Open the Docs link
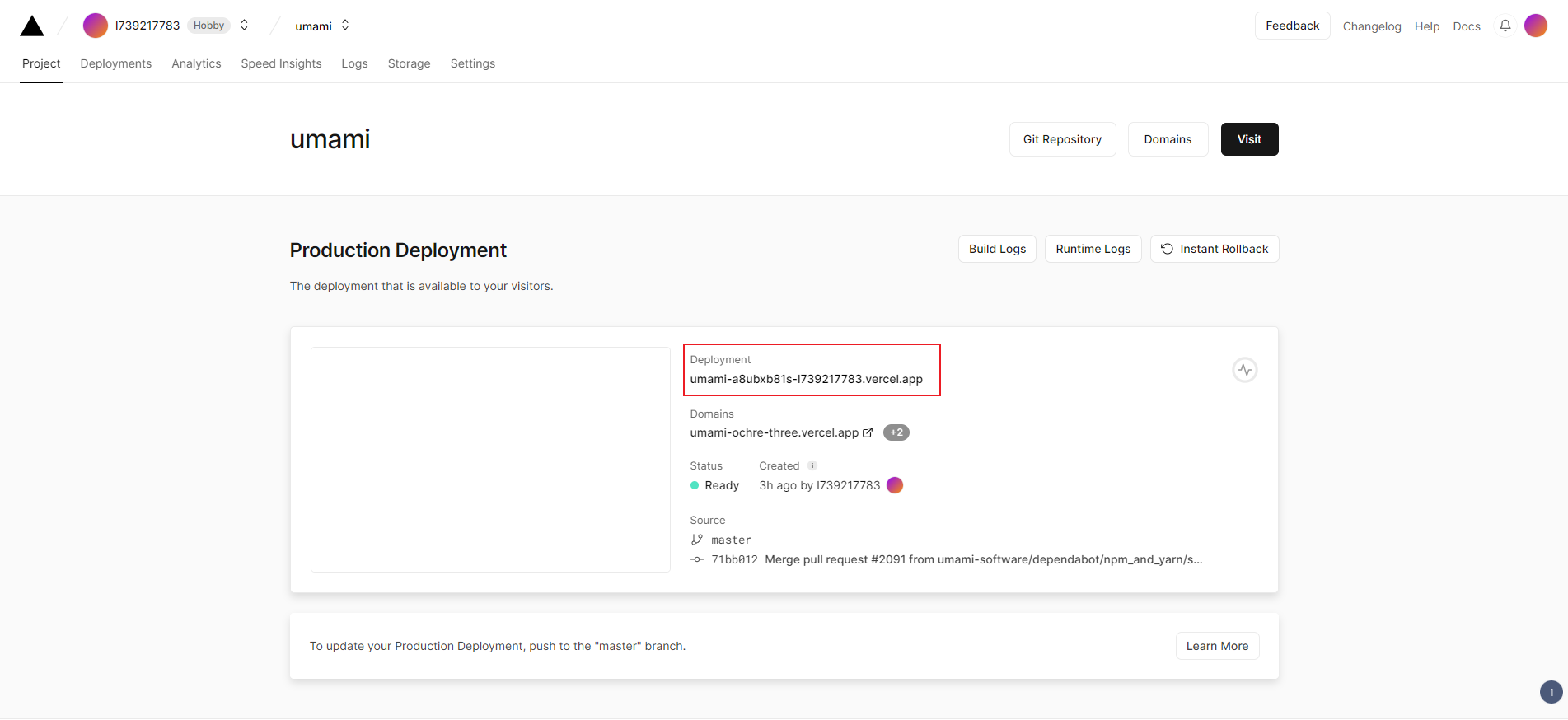This screenshot has width=1568, height=720. click(x=1467, y=26)
